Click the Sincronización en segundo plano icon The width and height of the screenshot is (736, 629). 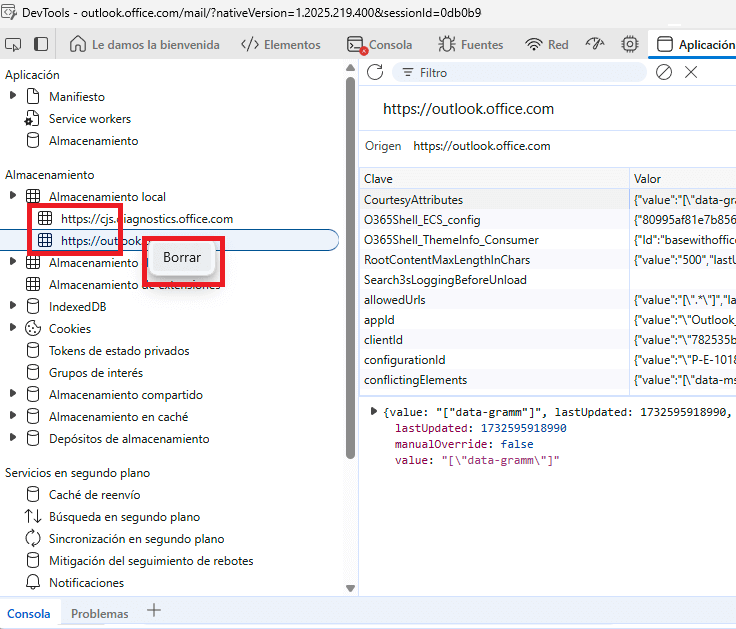click(33, 538)
